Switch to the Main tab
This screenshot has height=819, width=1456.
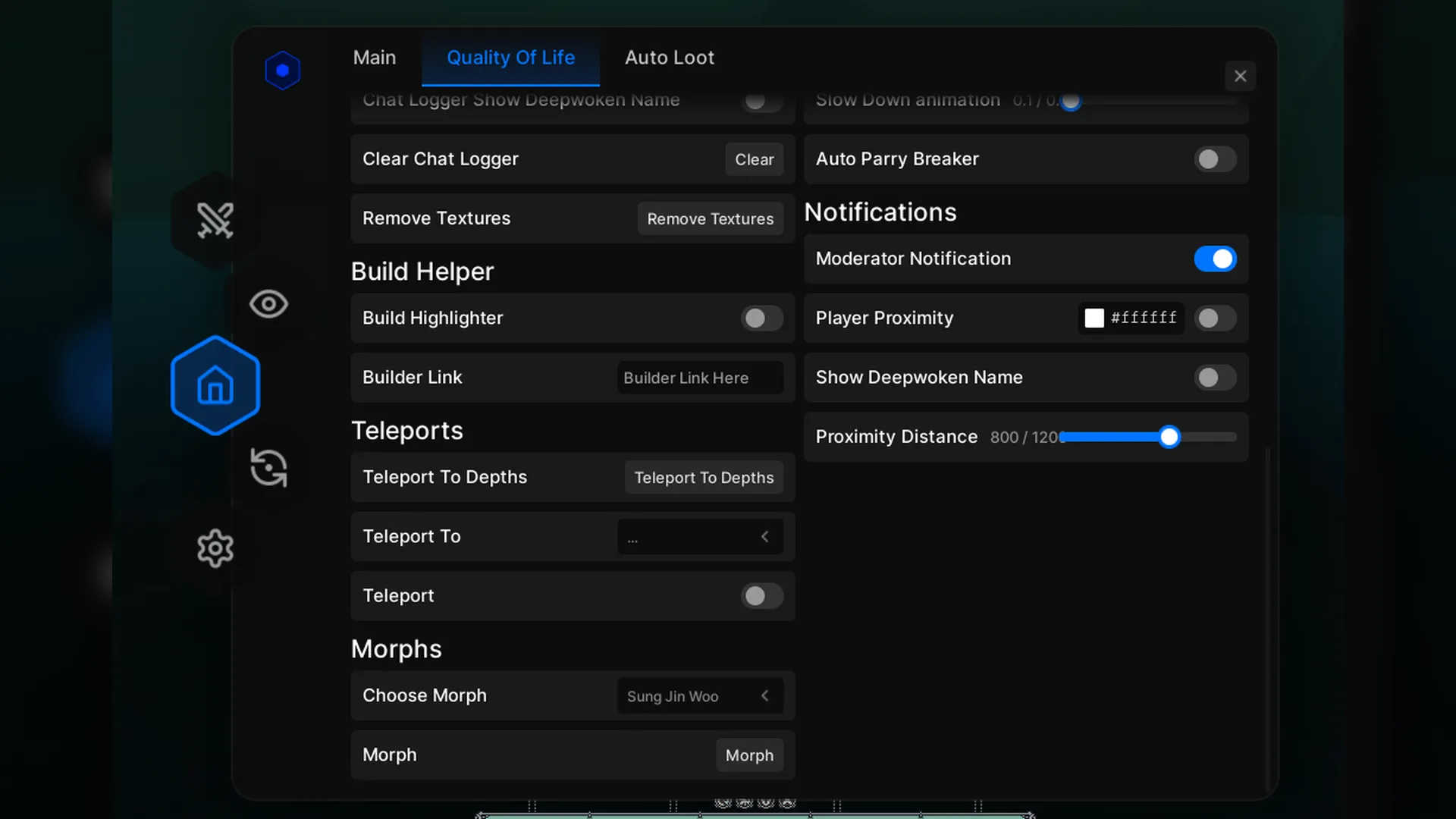(374, 58)
